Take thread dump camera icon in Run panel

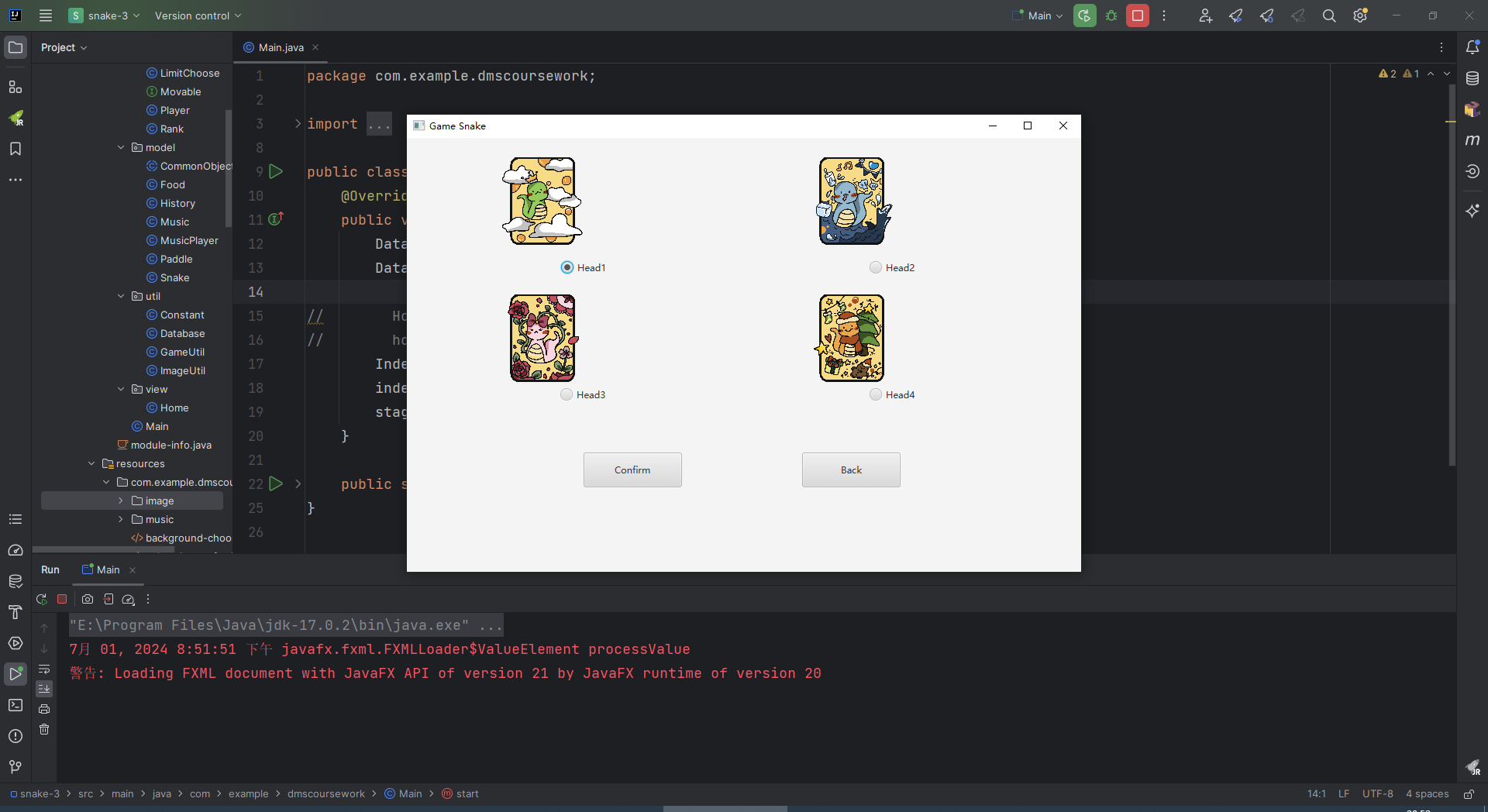(88, 599)
